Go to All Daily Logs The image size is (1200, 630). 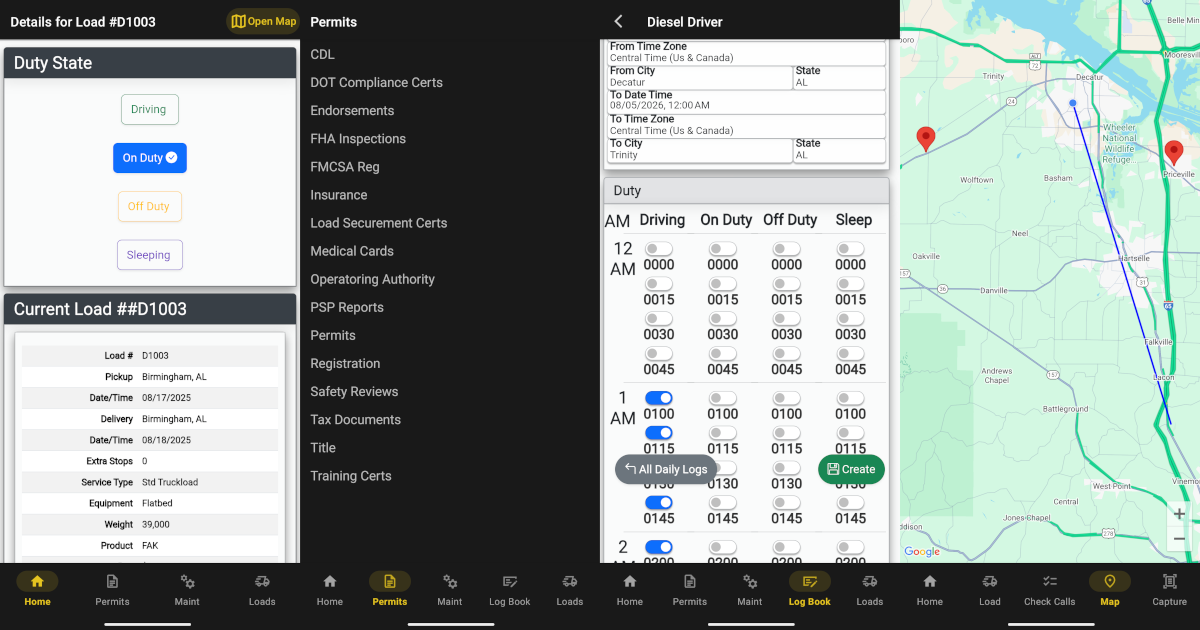pyautogui.click(x=665, y=469)
